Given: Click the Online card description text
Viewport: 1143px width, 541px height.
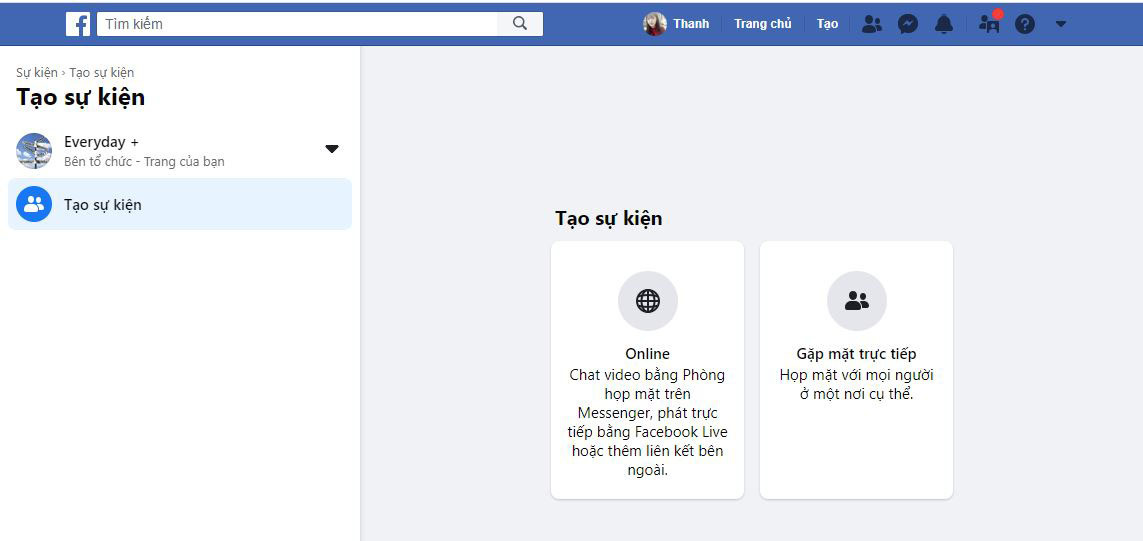Looking at the screenshot, I should tap(648, 423).
